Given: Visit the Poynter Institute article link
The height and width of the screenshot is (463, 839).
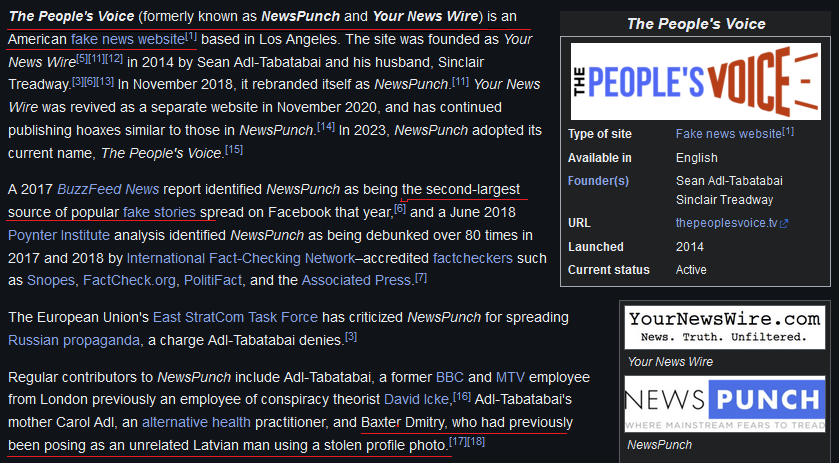Looking at the screenshot, I should coord(59,236).
